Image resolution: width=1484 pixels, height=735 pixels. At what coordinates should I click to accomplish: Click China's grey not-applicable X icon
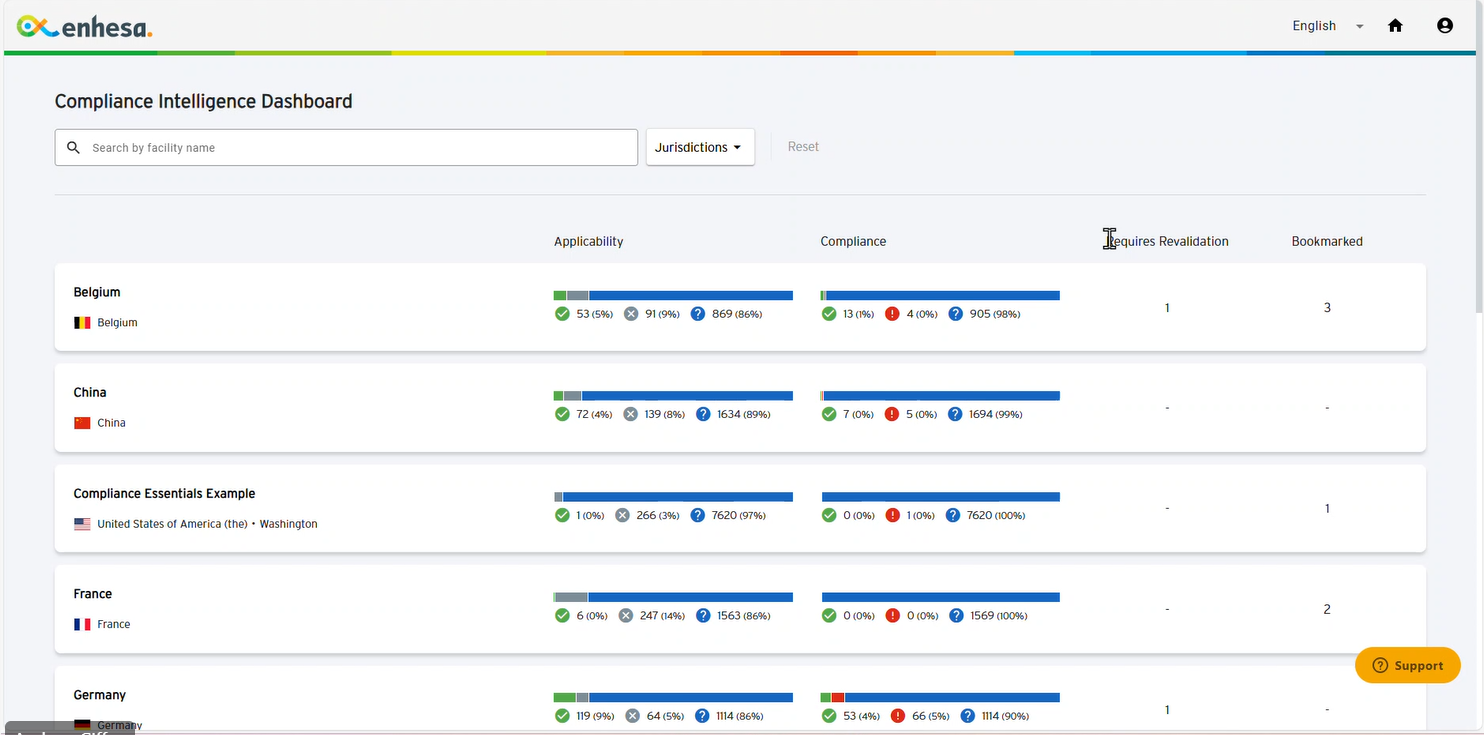630,414
